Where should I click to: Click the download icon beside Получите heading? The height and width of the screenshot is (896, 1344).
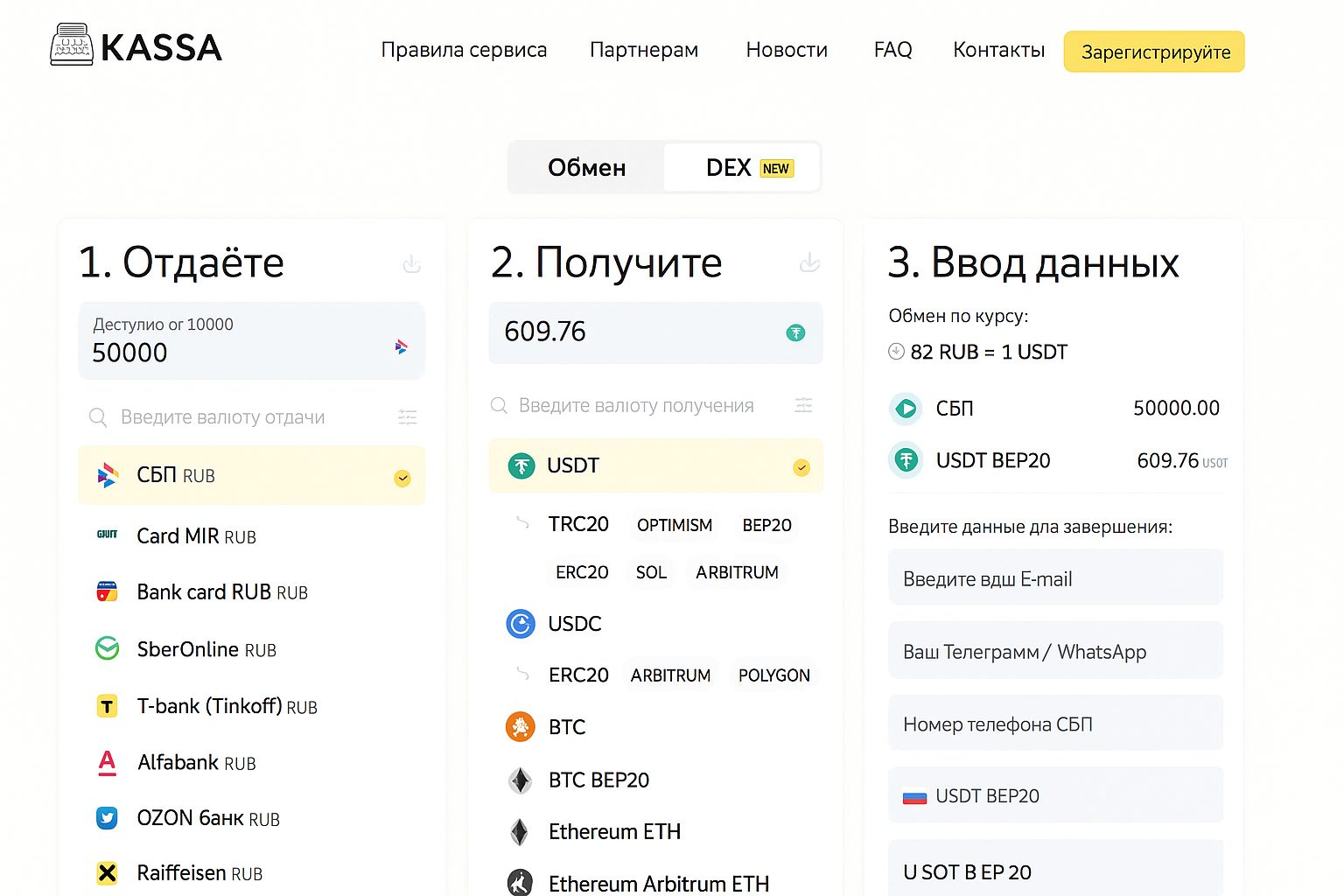click(x=809, y=262)
